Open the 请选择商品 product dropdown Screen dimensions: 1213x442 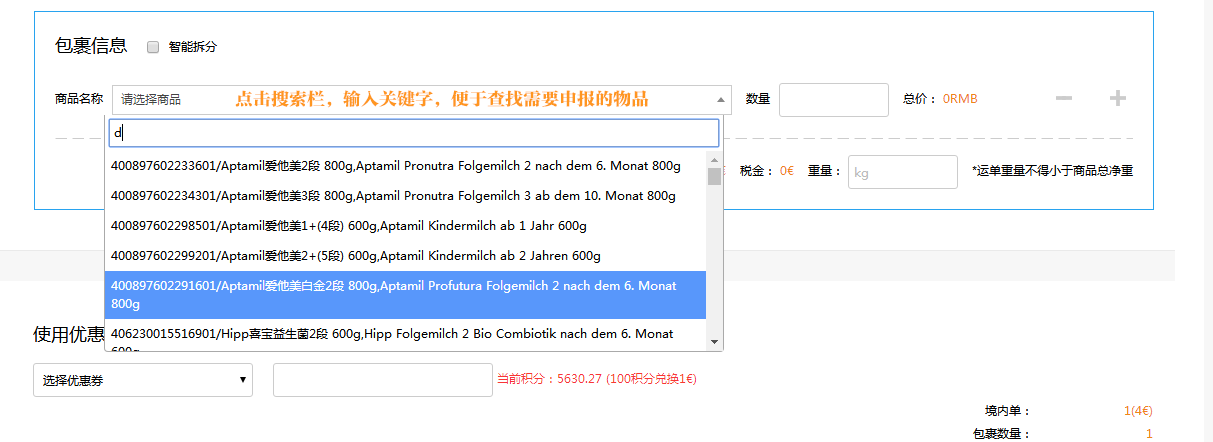pos(421,100)
